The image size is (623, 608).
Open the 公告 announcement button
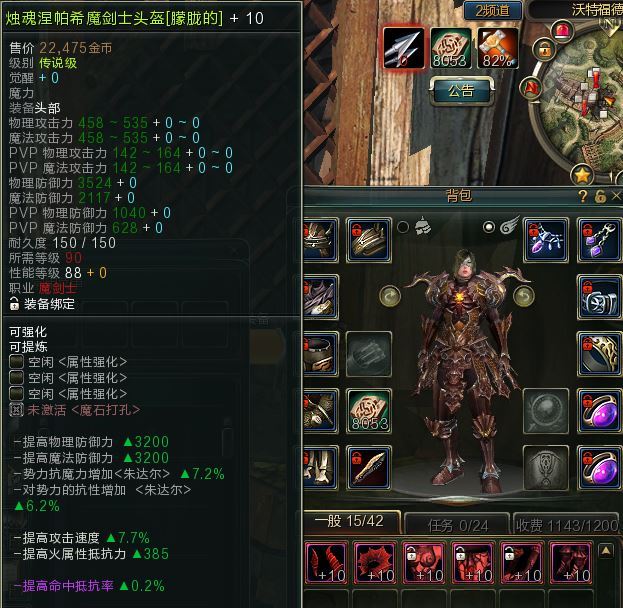pyautogui.click(x=462, y=91)
